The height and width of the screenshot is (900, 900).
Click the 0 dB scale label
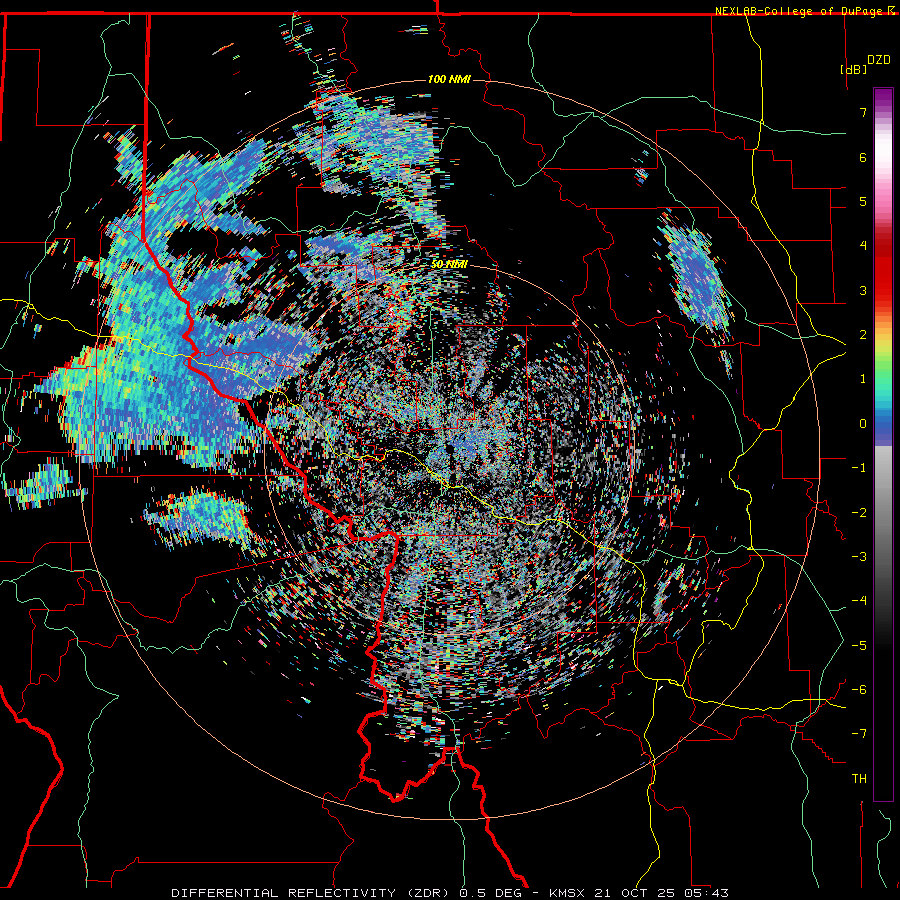coord(863,424)
